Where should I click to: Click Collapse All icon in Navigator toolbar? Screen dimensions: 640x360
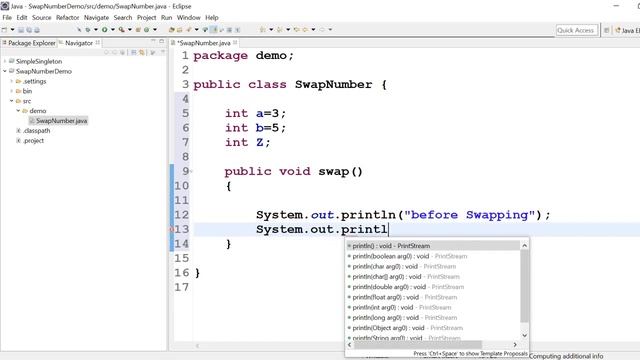click(x=133, y=53)
